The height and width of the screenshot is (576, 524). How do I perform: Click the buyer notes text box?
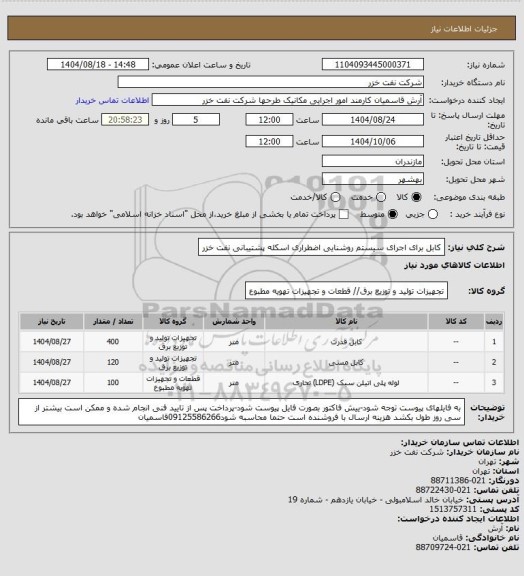pyautogui.click(x=241, y=412)
